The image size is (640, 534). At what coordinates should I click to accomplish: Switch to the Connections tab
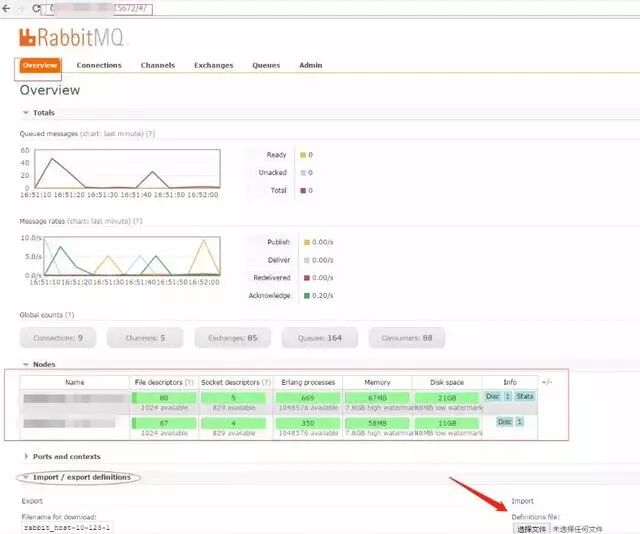pos(99,65)
